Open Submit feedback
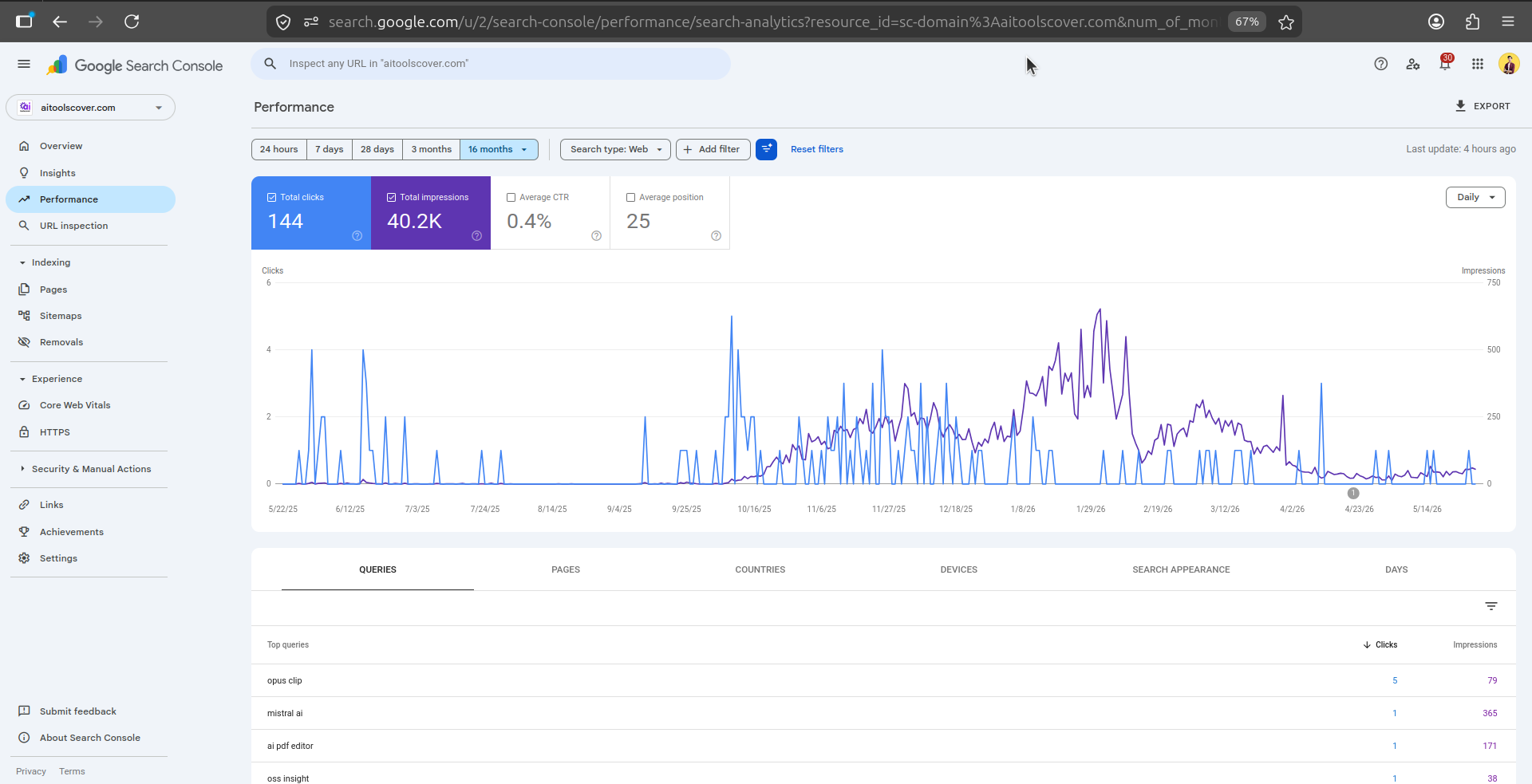 [x=77, y=711]
